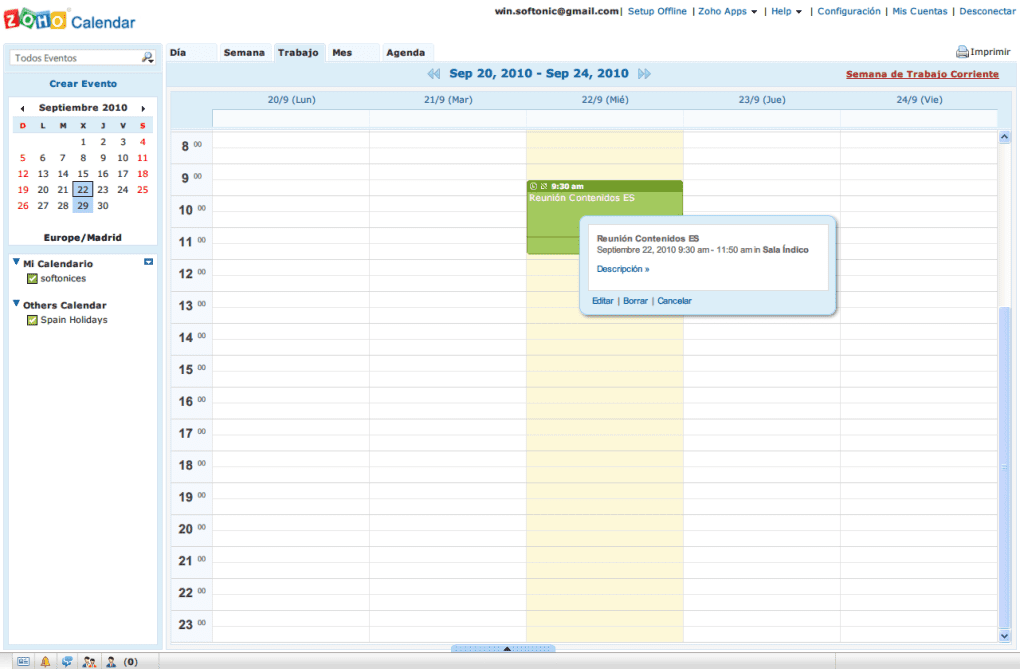Viewport: 1020px width, 669px height.
Task: Open Mi Calendario options dropdown
Action: click(x=148, y=262)
